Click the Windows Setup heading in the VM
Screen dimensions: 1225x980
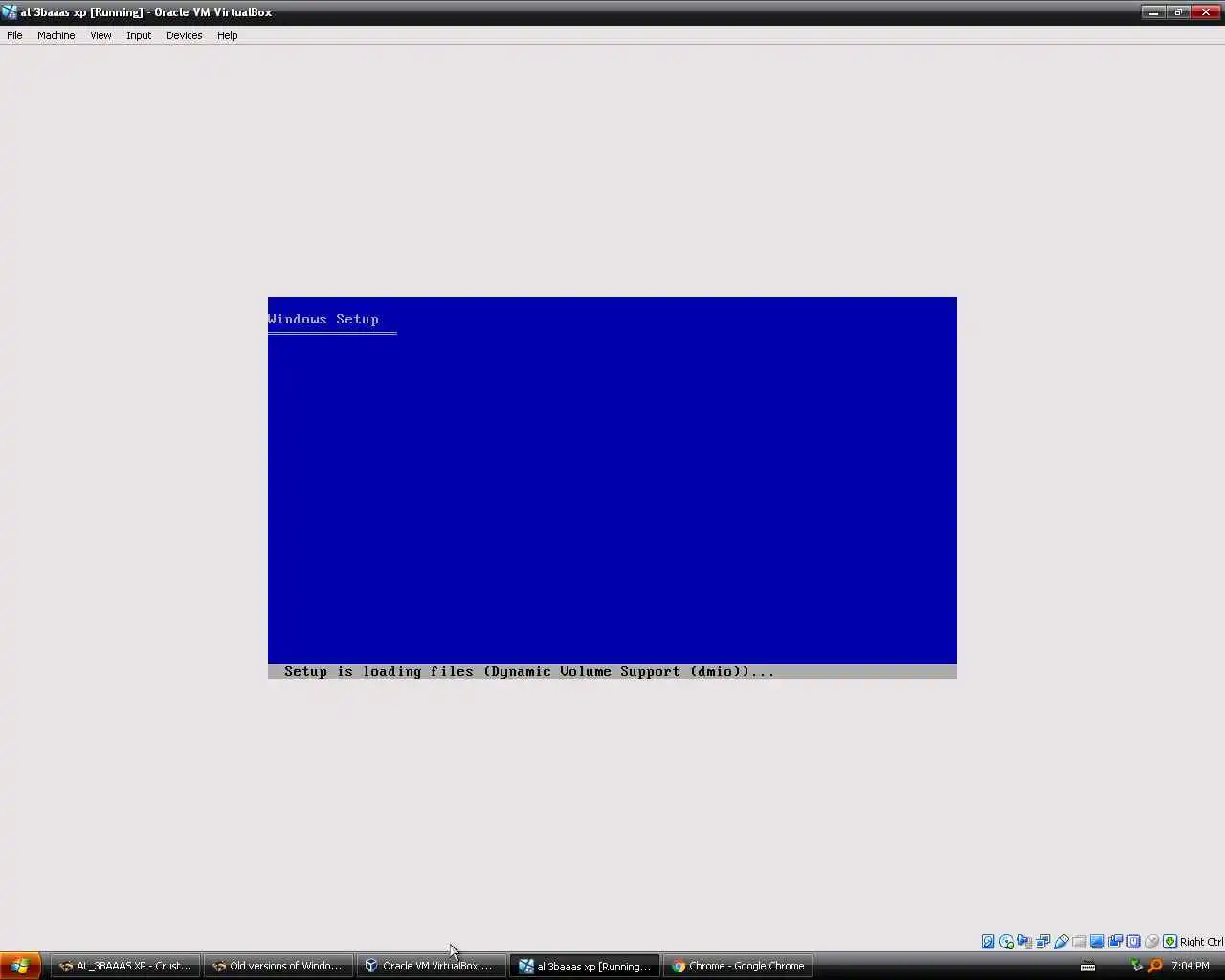coord(323,319)
